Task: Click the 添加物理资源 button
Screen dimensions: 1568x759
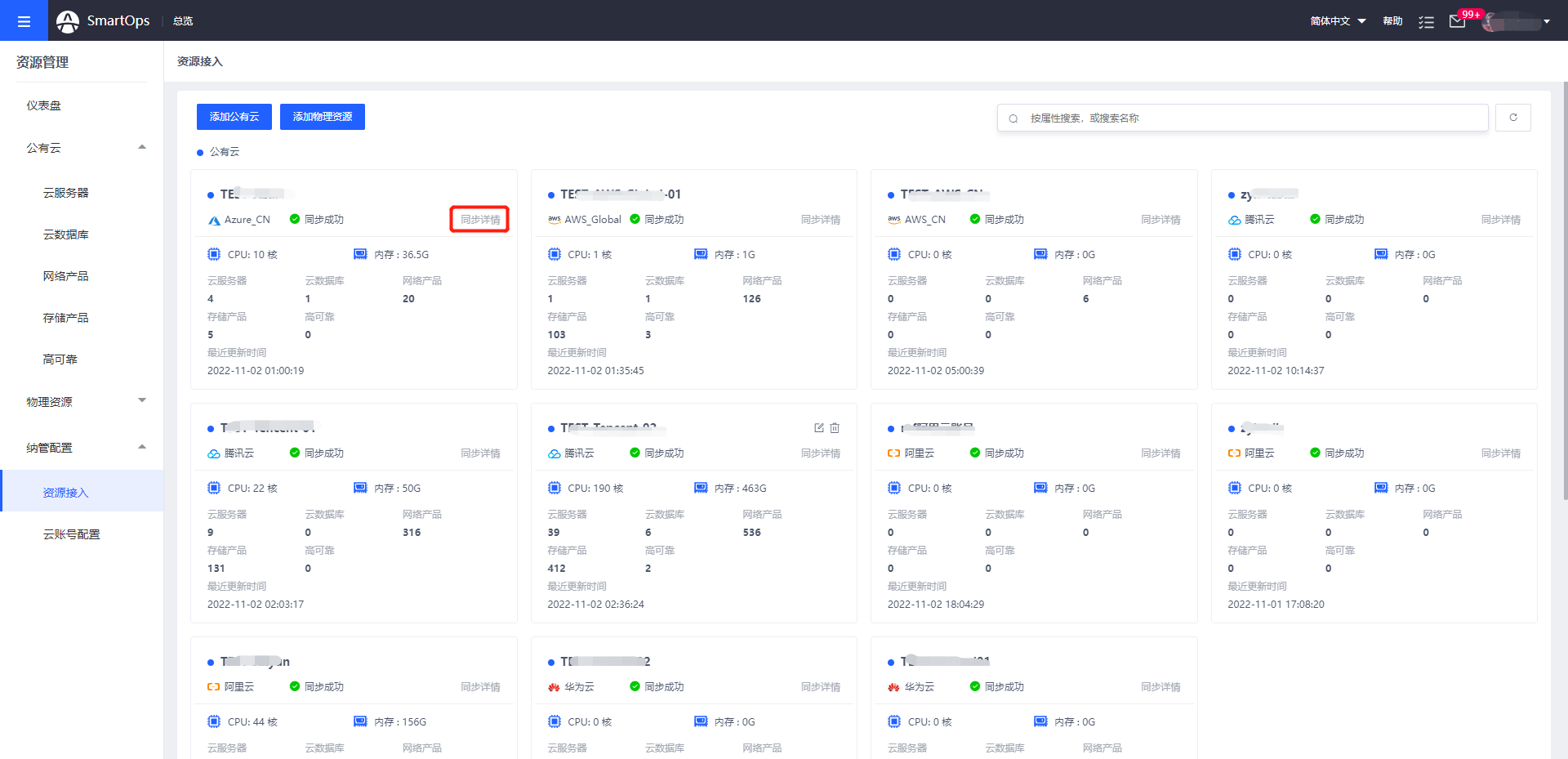Action: pos(322,117)
